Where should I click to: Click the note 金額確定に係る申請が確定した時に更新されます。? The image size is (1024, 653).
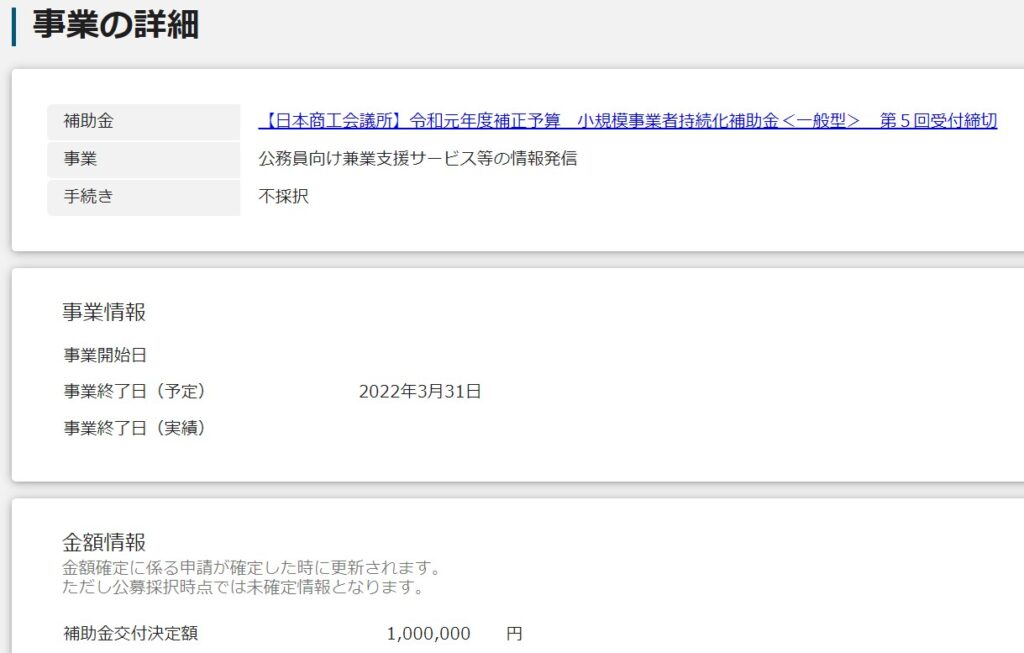pyautogui.click(x=251, y=567)
